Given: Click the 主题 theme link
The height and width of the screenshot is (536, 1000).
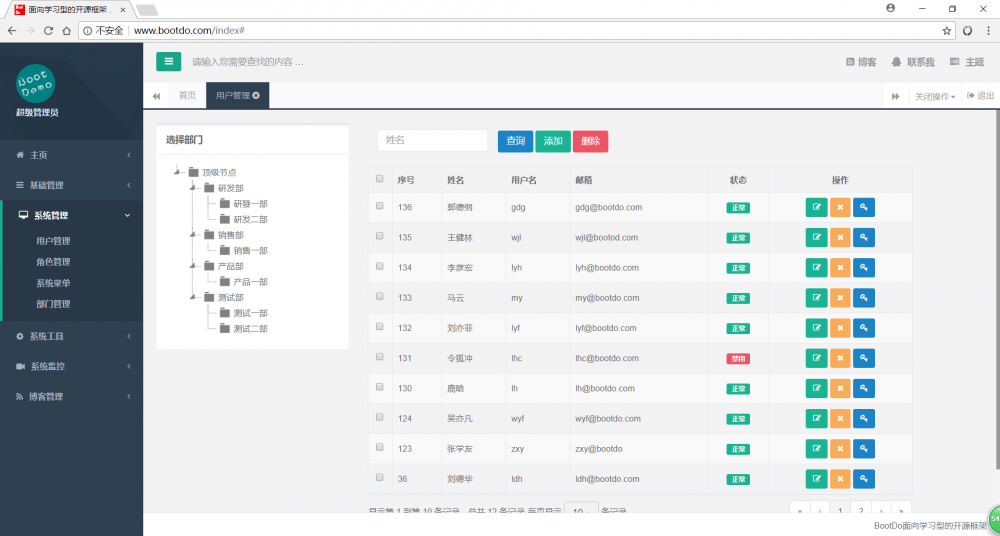Looking at the screenshot, I should (x=967, y=62).
